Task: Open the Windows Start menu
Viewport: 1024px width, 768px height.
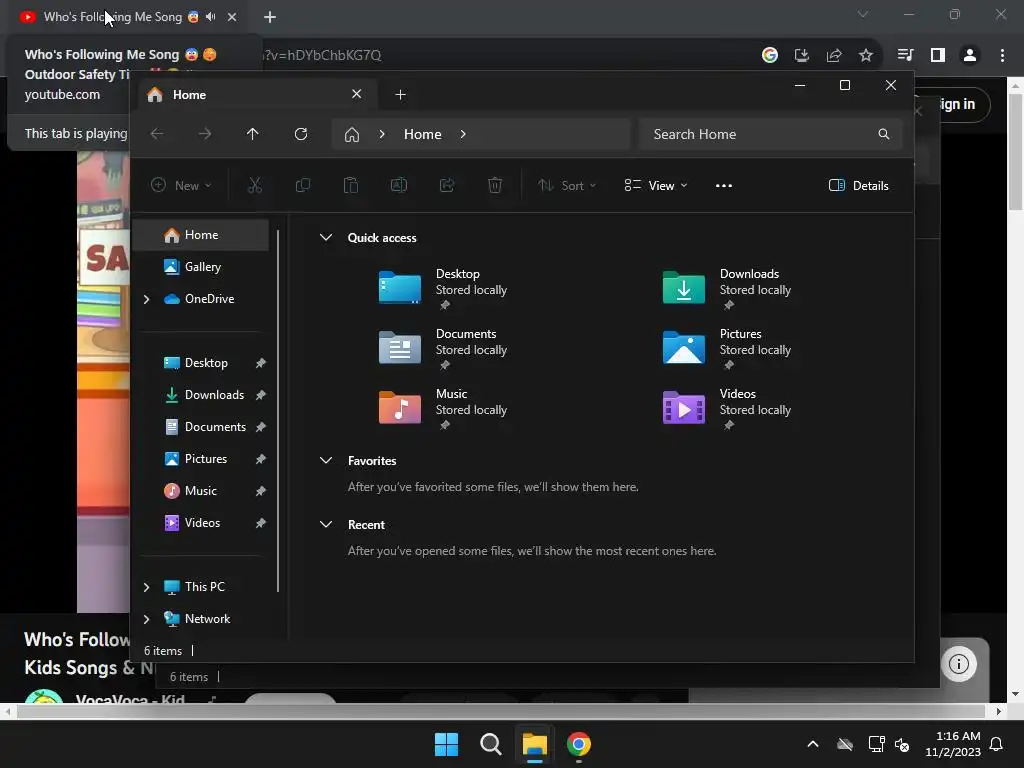Action: 447,744
